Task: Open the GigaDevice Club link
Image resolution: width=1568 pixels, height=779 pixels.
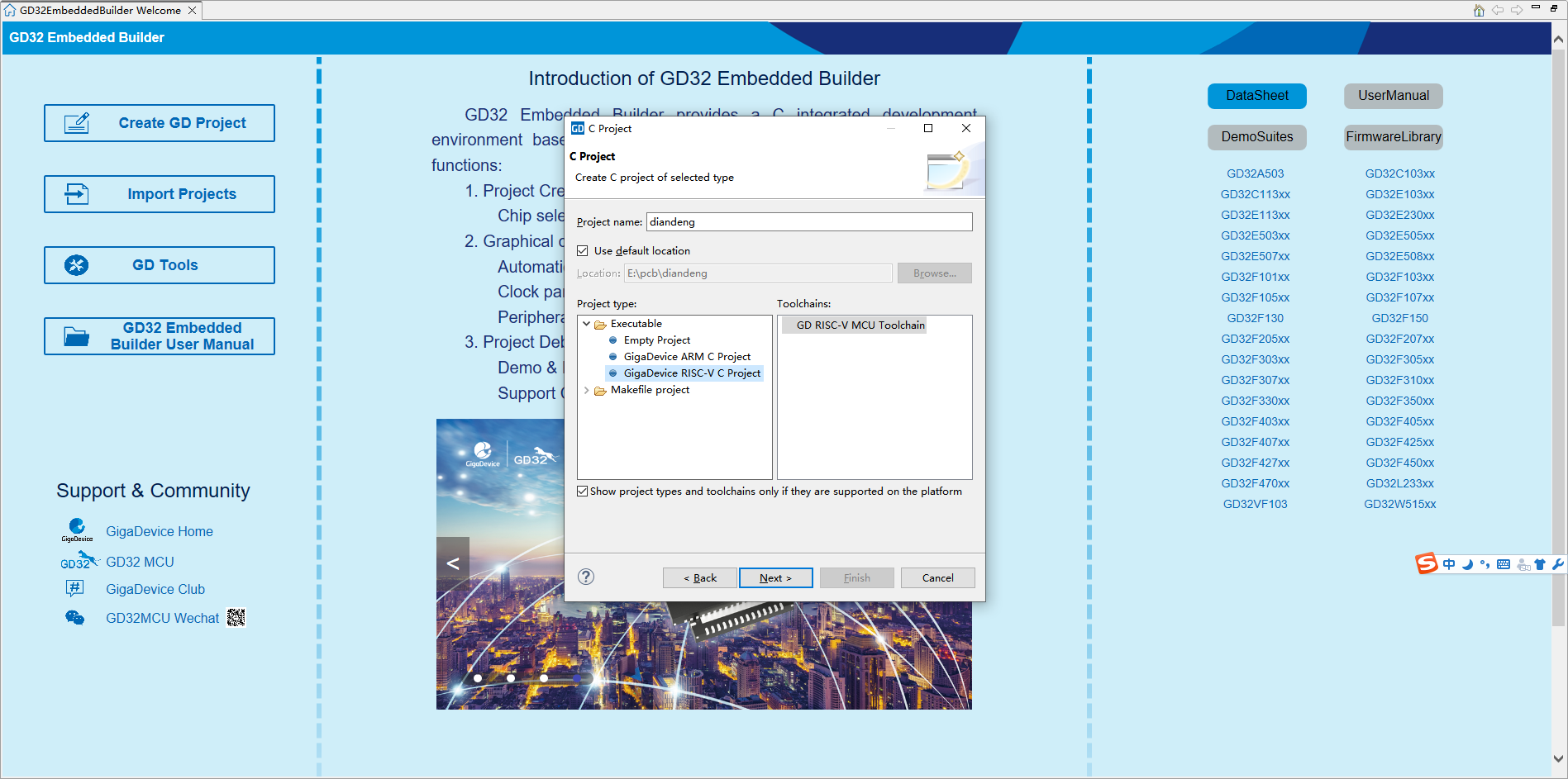Action: tap(155, 589)
